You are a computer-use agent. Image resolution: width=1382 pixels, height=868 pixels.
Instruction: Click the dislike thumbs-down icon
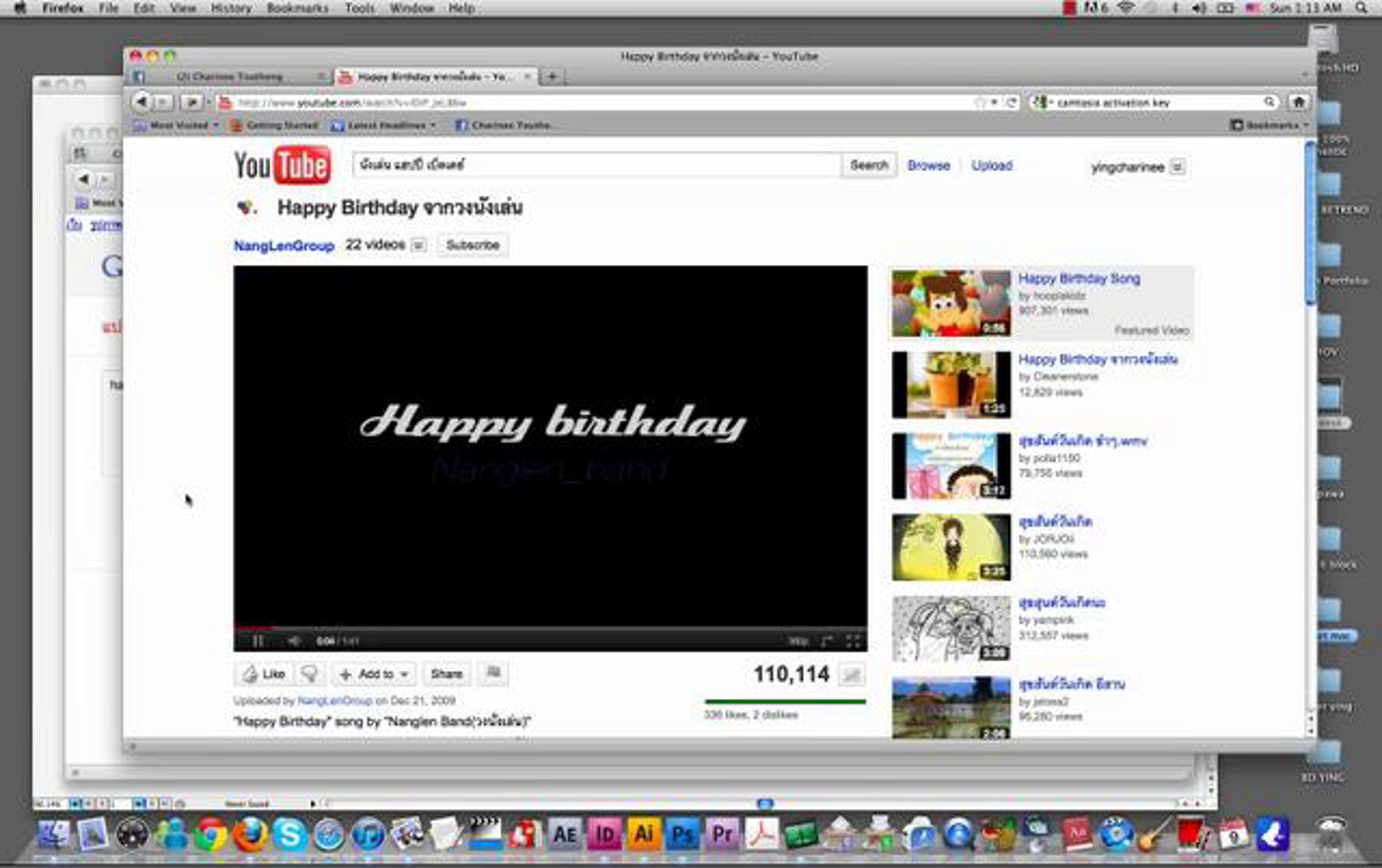pyautogui.click(x=310, y=673)
